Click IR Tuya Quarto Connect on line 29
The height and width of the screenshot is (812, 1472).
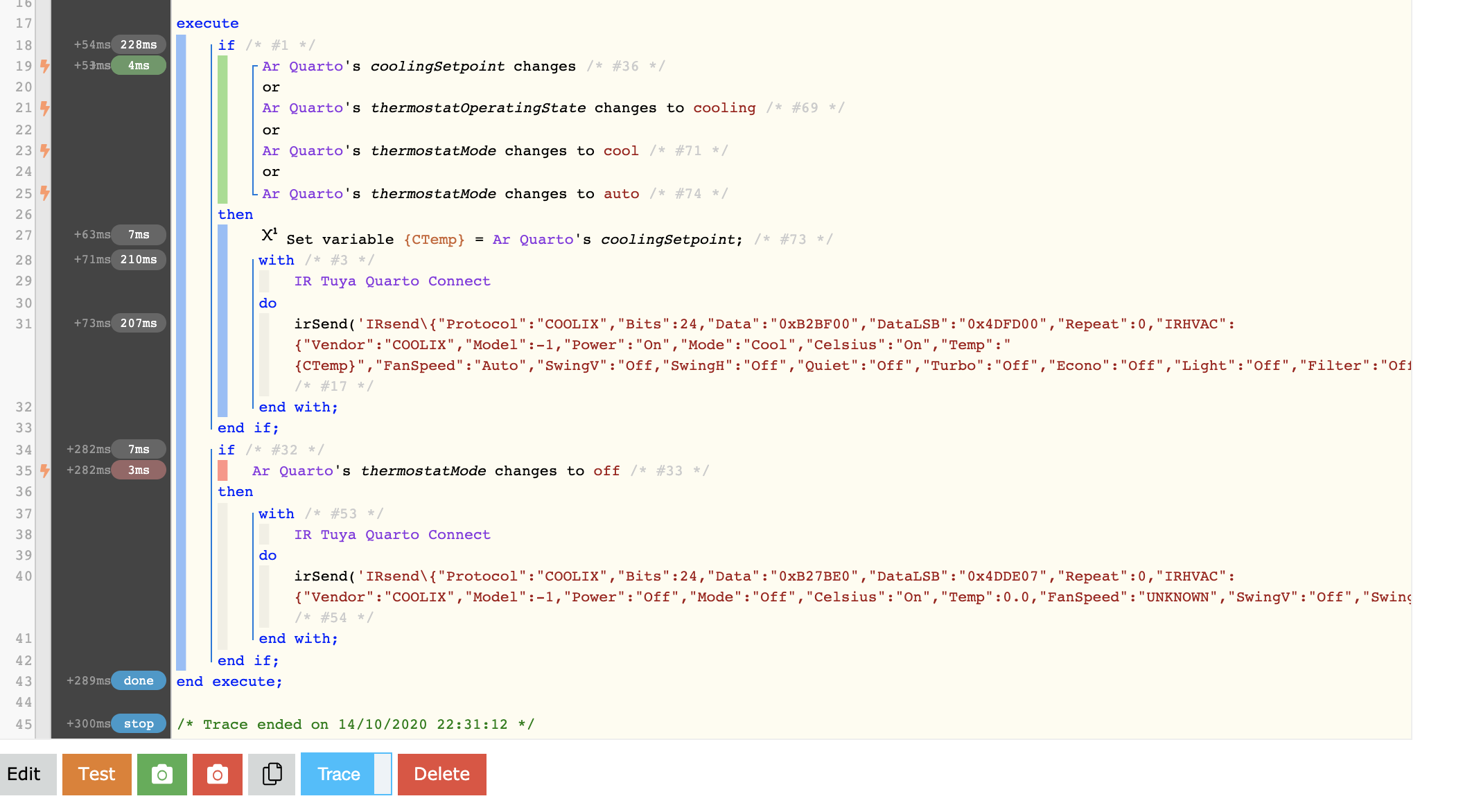click(x=392, y=281)
